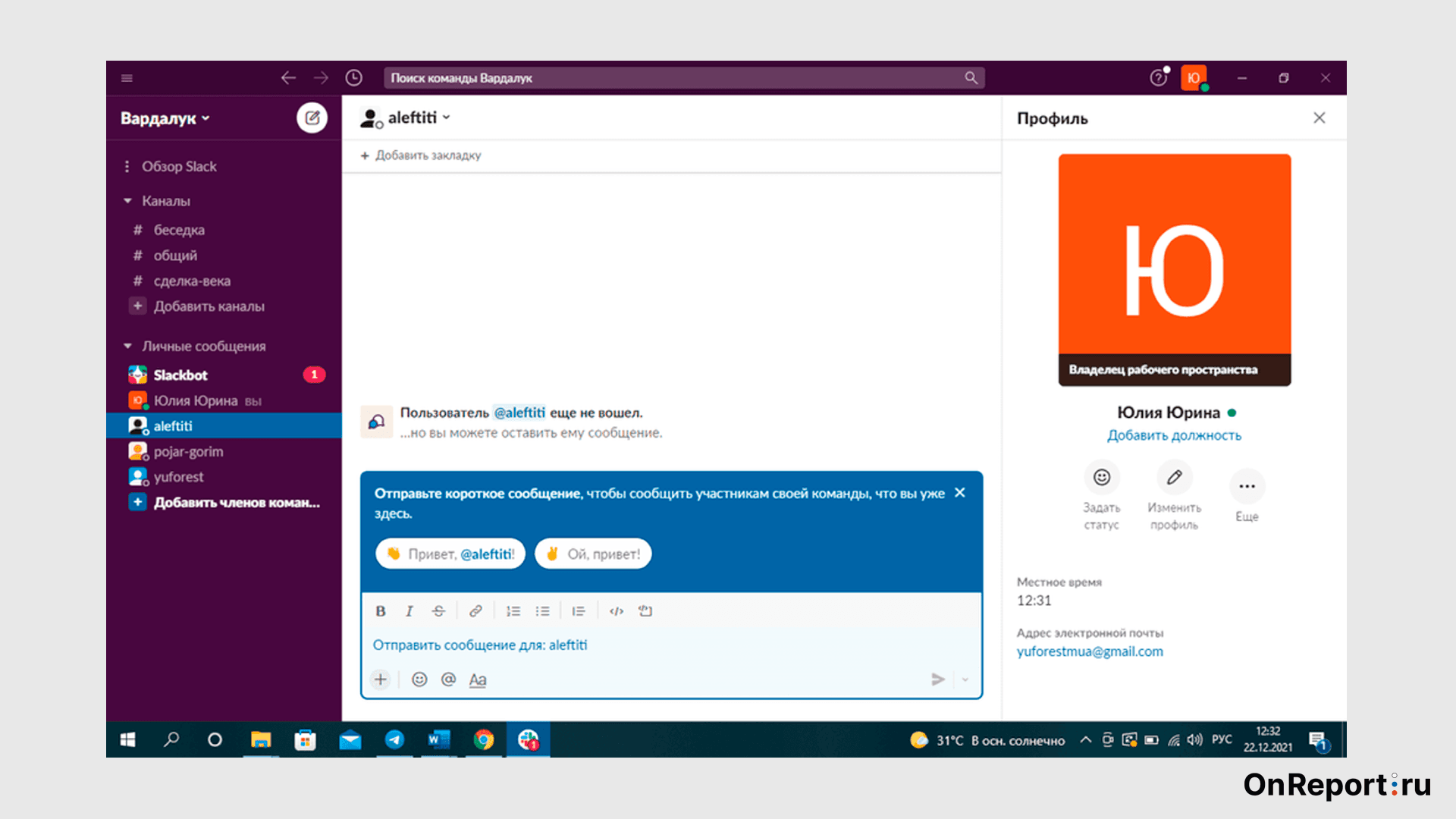Click yuforestmua@gmail.com email link
Screen dimensions: 1456x819
pos(1090,651)
